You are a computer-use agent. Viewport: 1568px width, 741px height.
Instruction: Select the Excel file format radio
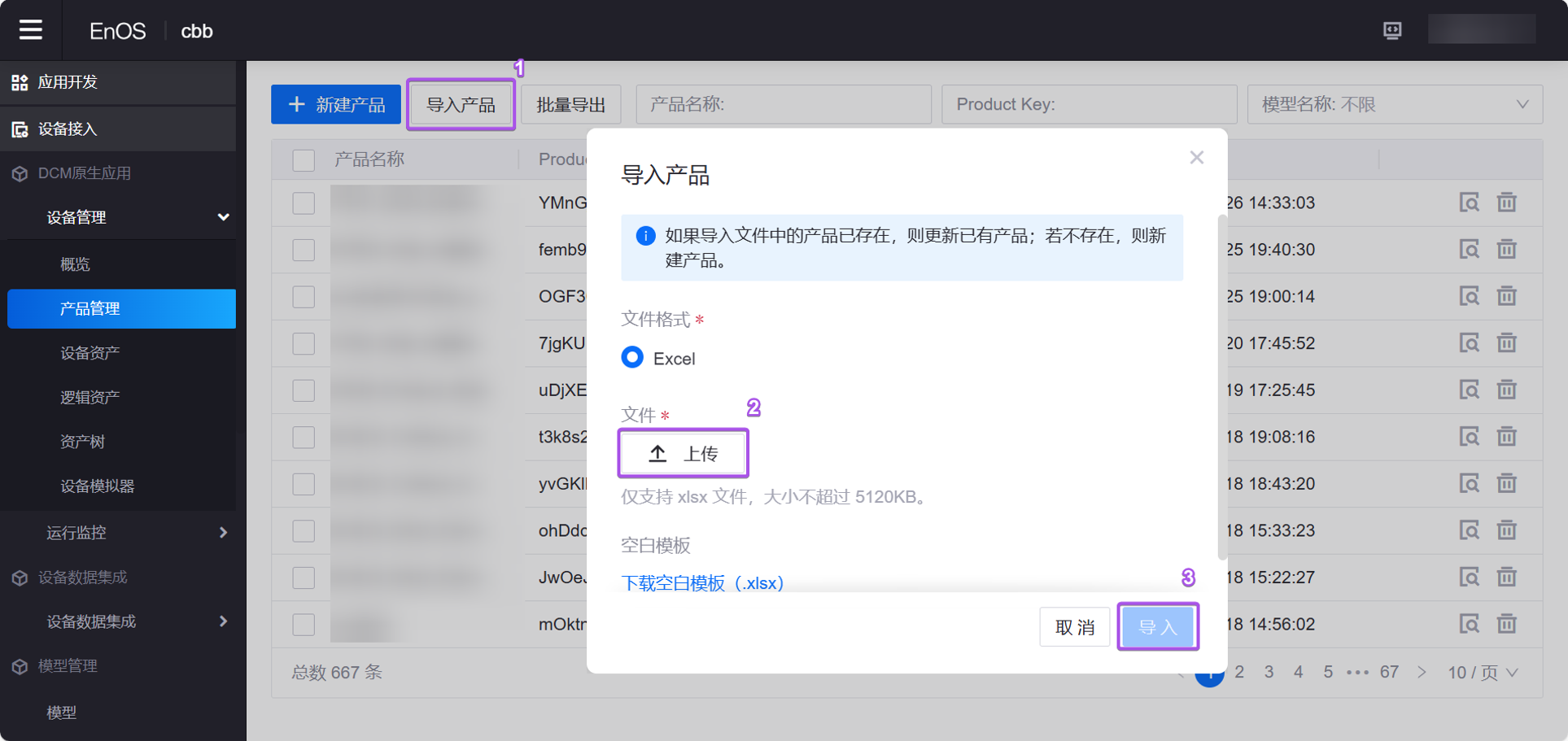tap(632, 358)
